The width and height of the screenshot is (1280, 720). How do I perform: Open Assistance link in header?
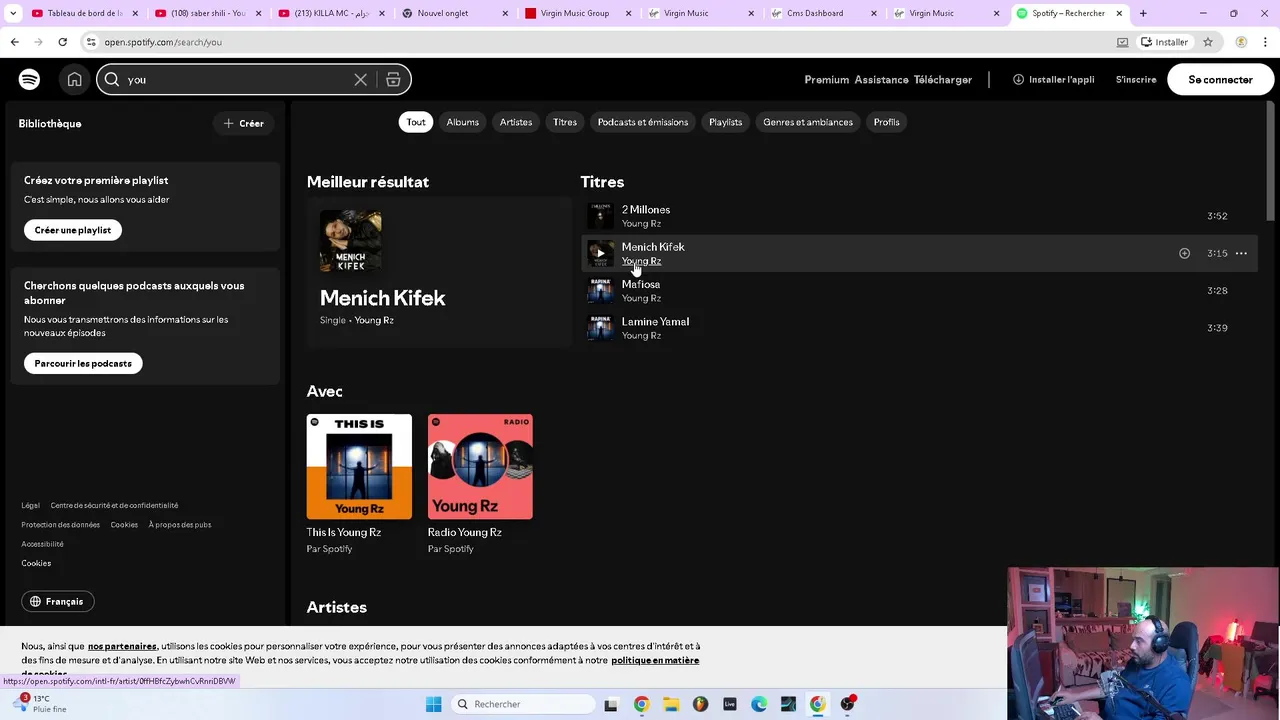(x=881, y=79)
